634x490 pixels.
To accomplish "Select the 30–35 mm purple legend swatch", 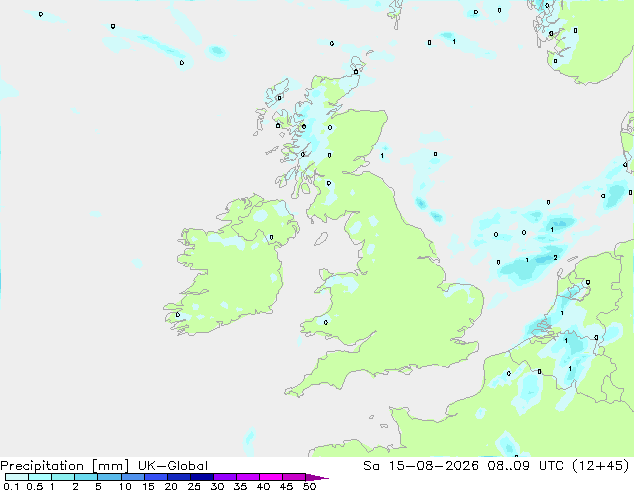I will pos(224,477).
